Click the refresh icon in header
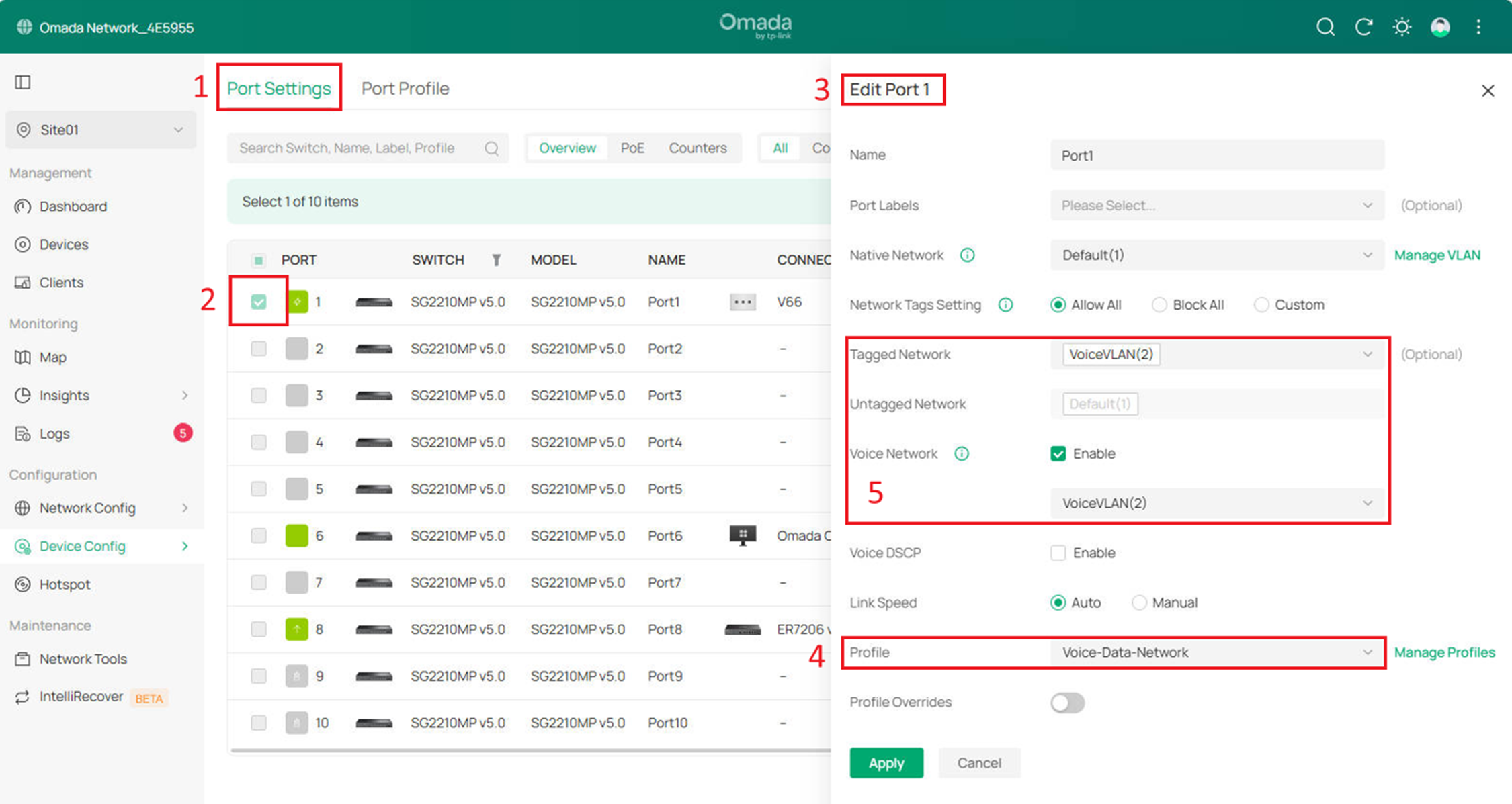 1363,27
